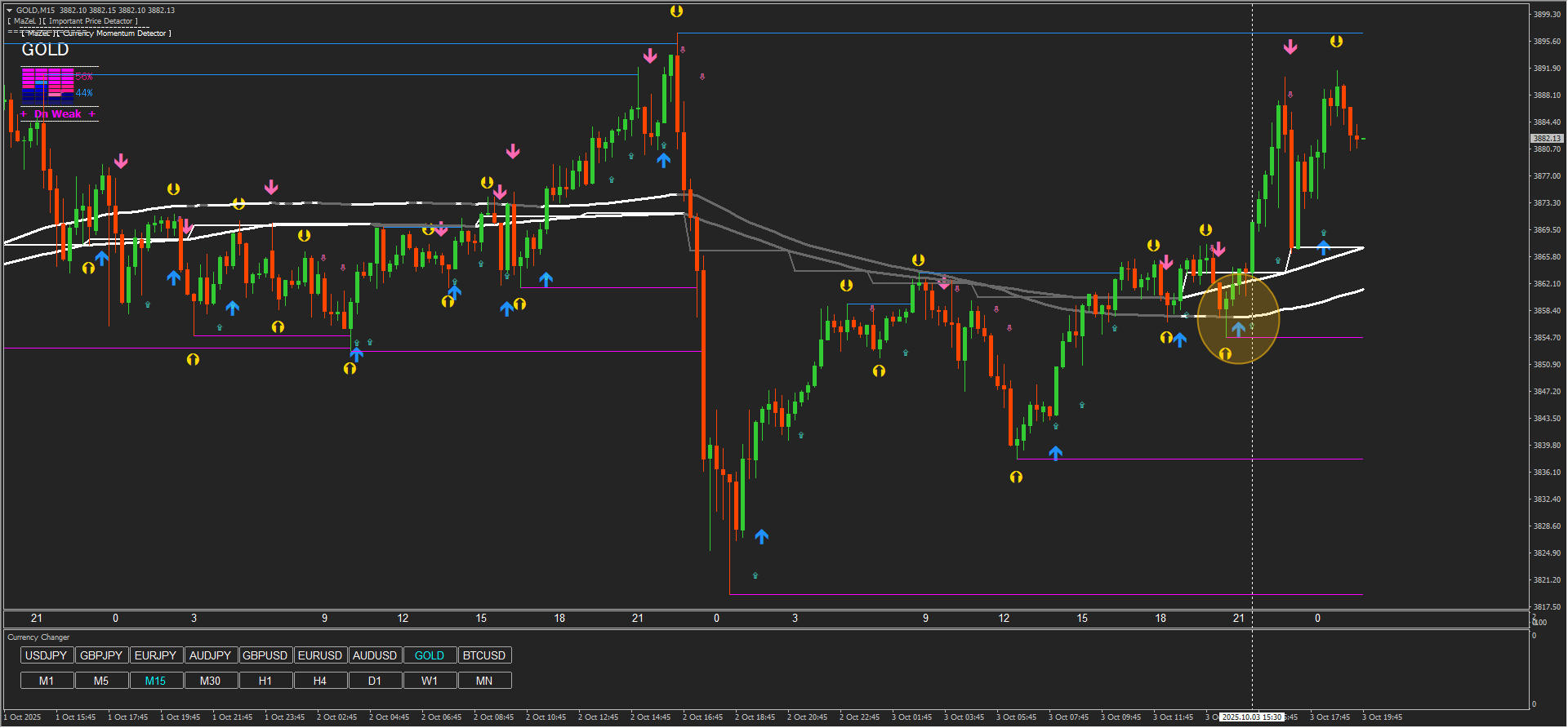This screenshot has height=728, width=1568.
Task: Expand the Currency Changer panel label
Action: click(x=38, y=637)
